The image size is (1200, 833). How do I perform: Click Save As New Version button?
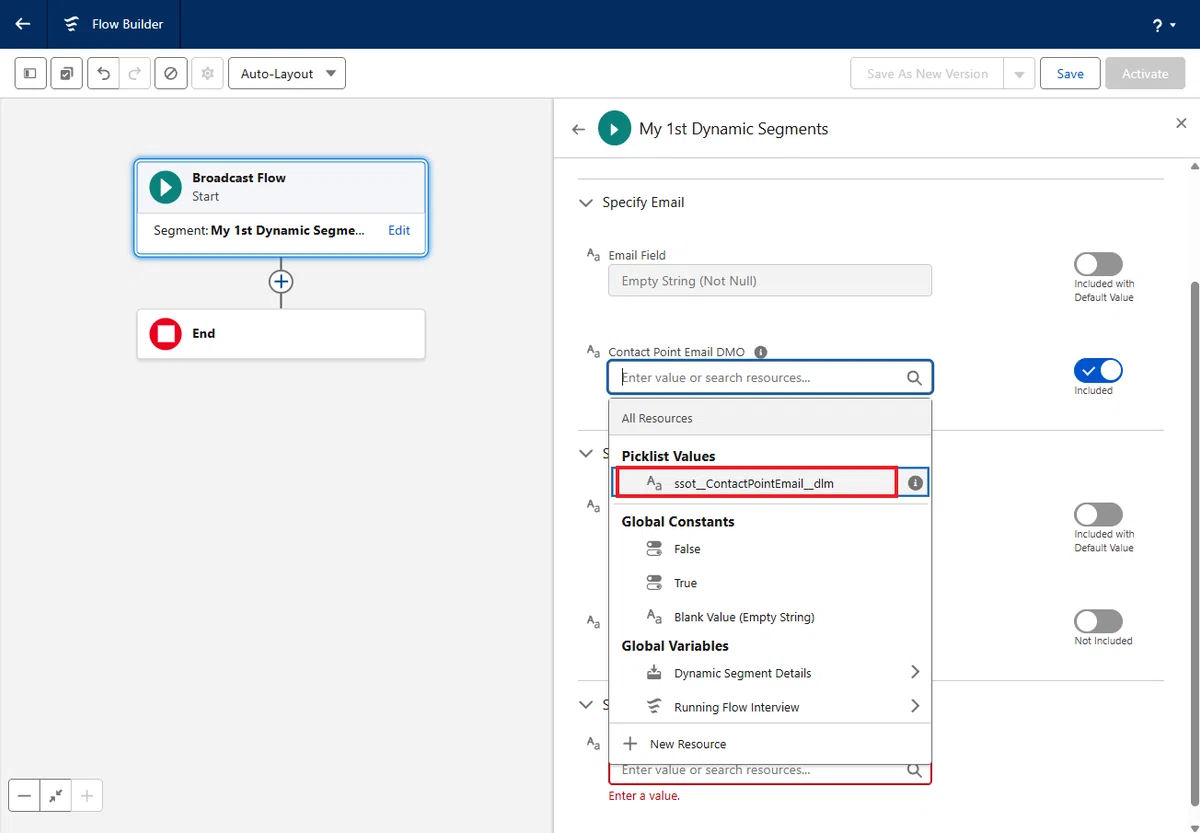[x=927, y=74]
